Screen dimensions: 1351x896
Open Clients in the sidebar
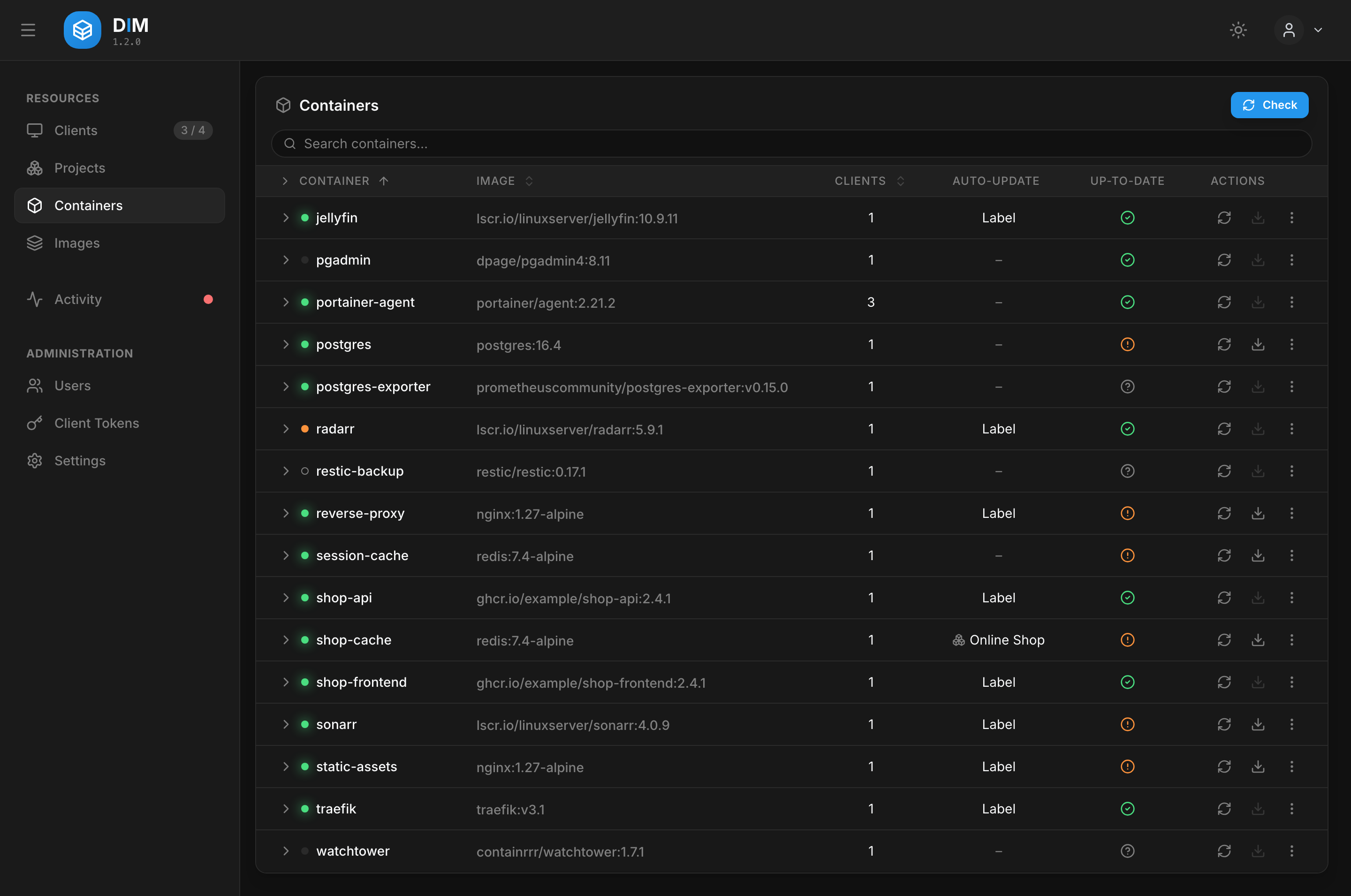click(120, 130)
